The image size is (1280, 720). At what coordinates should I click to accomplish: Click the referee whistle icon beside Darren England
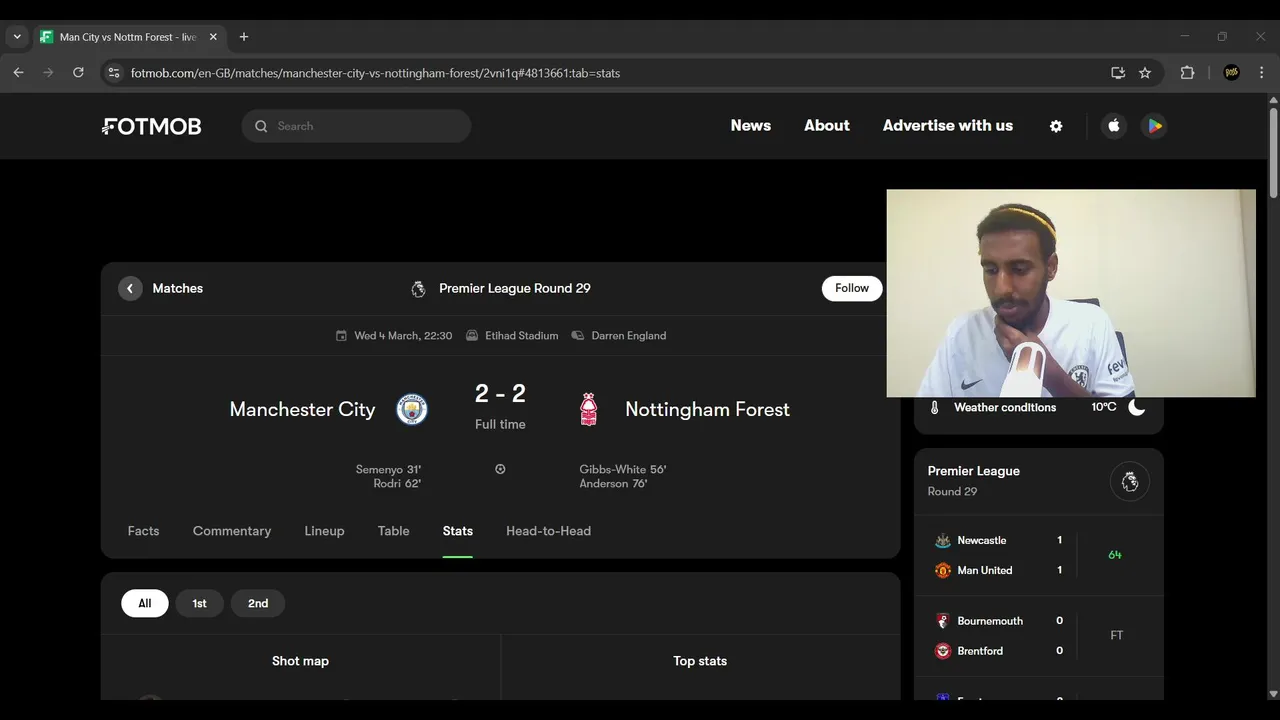[x=578, y=336]
